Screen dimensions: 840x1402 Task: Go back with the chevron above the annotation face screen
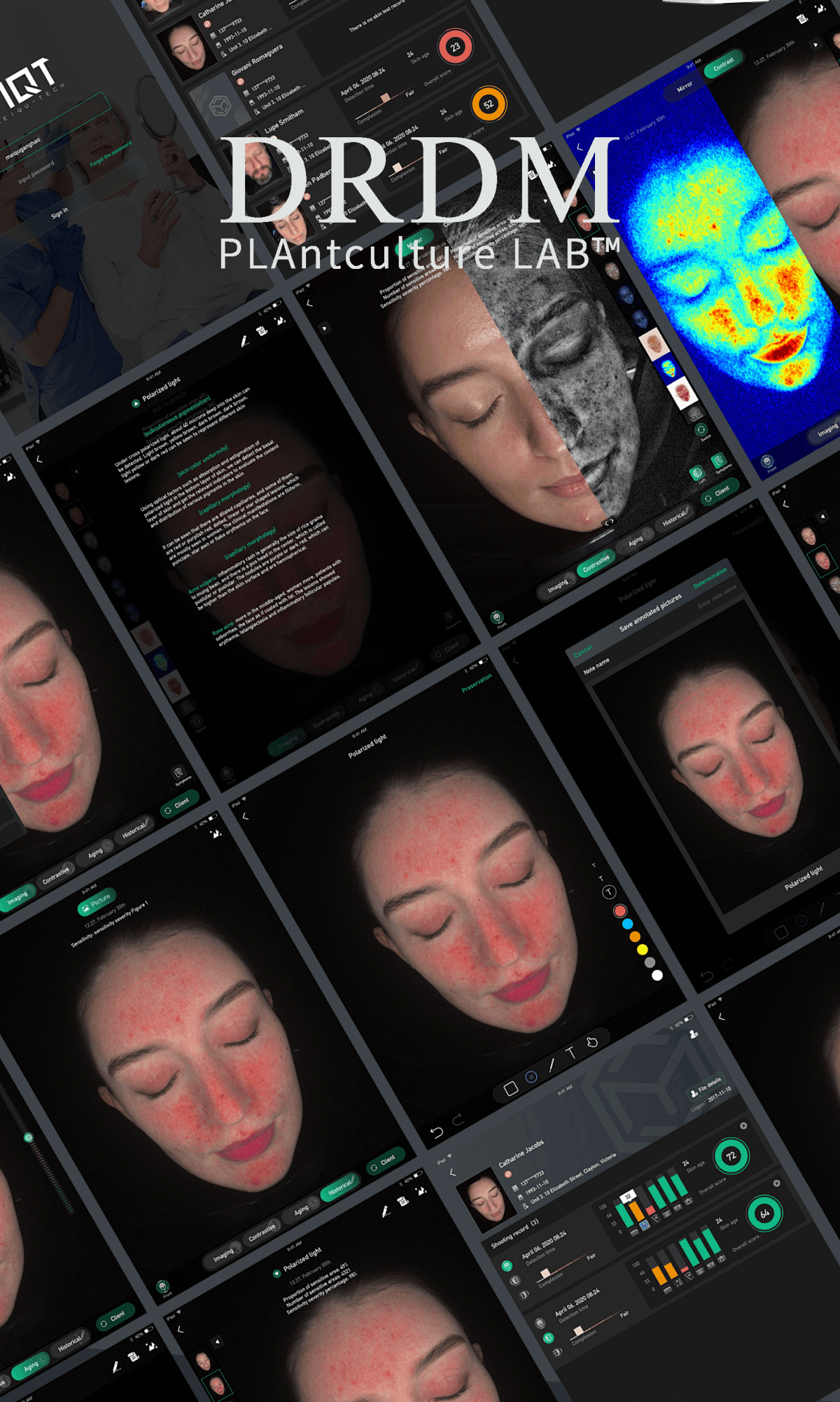(x=245, y=816)
